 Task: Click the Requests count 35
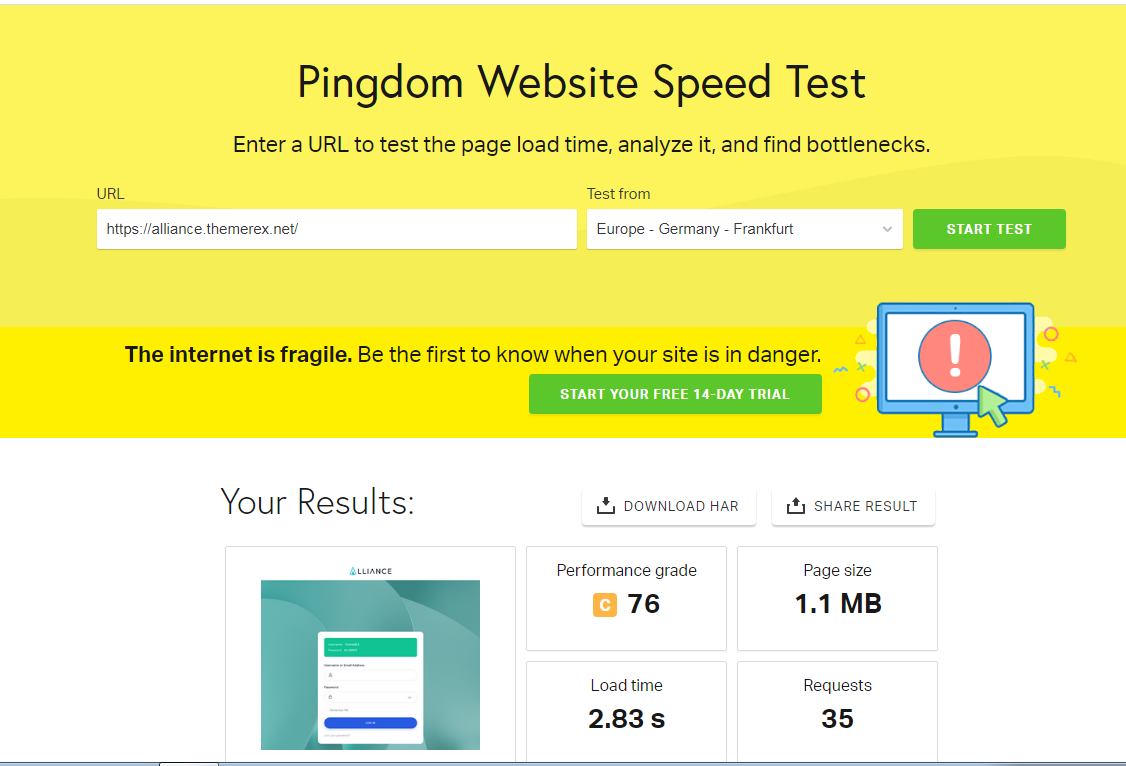pos(837,719)
